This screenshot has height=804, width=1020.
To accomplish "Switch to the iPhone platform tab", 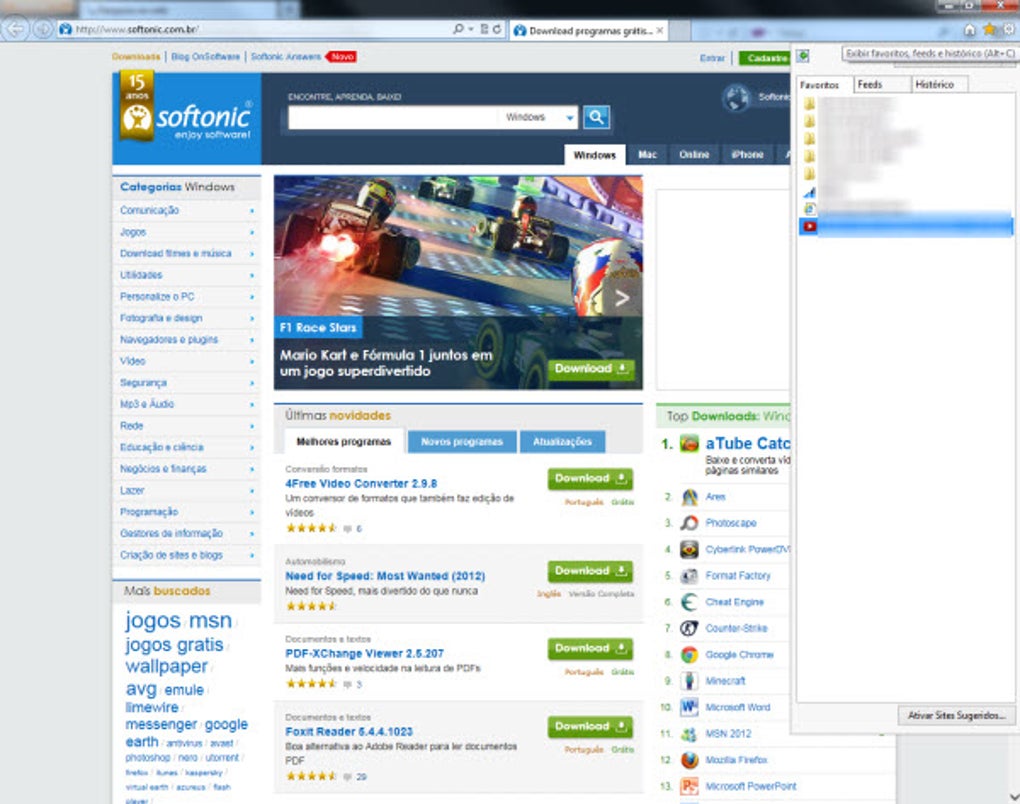I will (x=747, y=155).
